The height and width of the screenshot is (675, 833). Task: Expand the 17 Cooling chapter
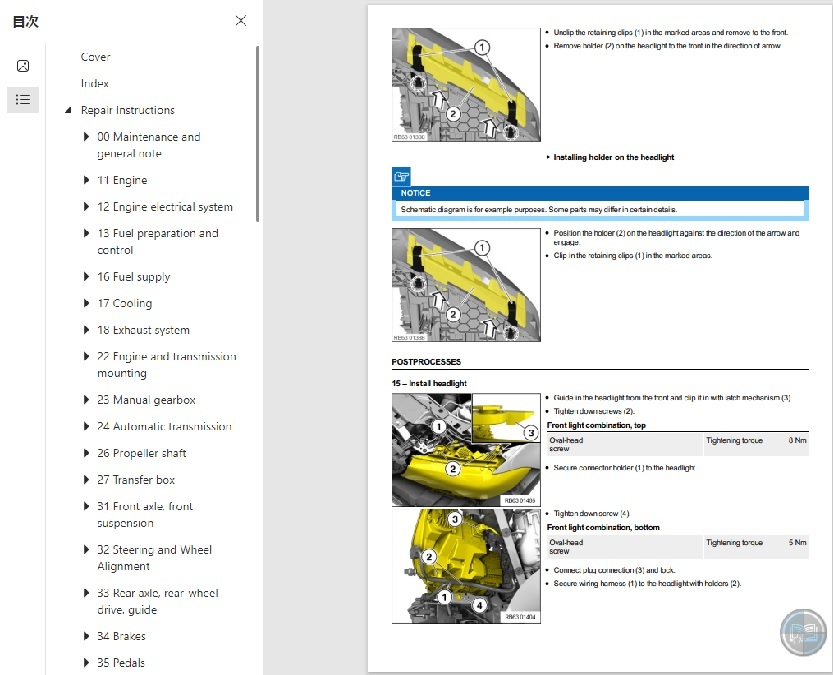(x=85, y=303)
